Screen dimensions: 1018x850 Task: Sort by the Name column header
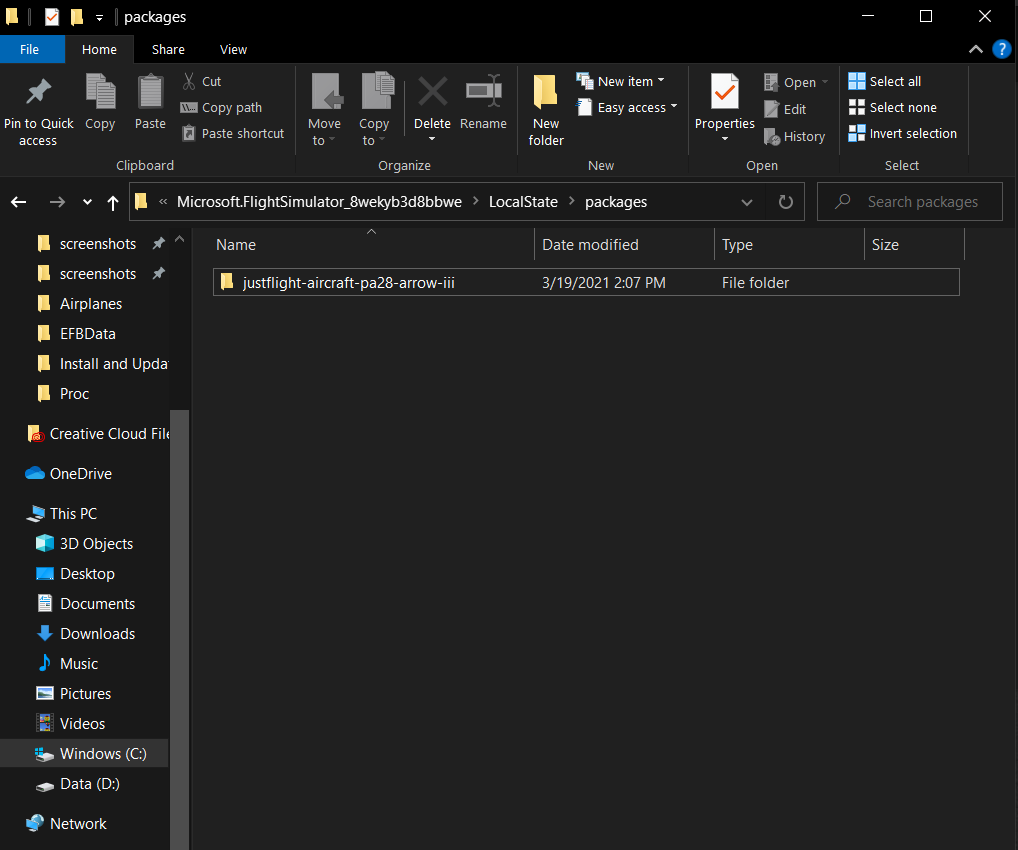(x=371, y=245)
